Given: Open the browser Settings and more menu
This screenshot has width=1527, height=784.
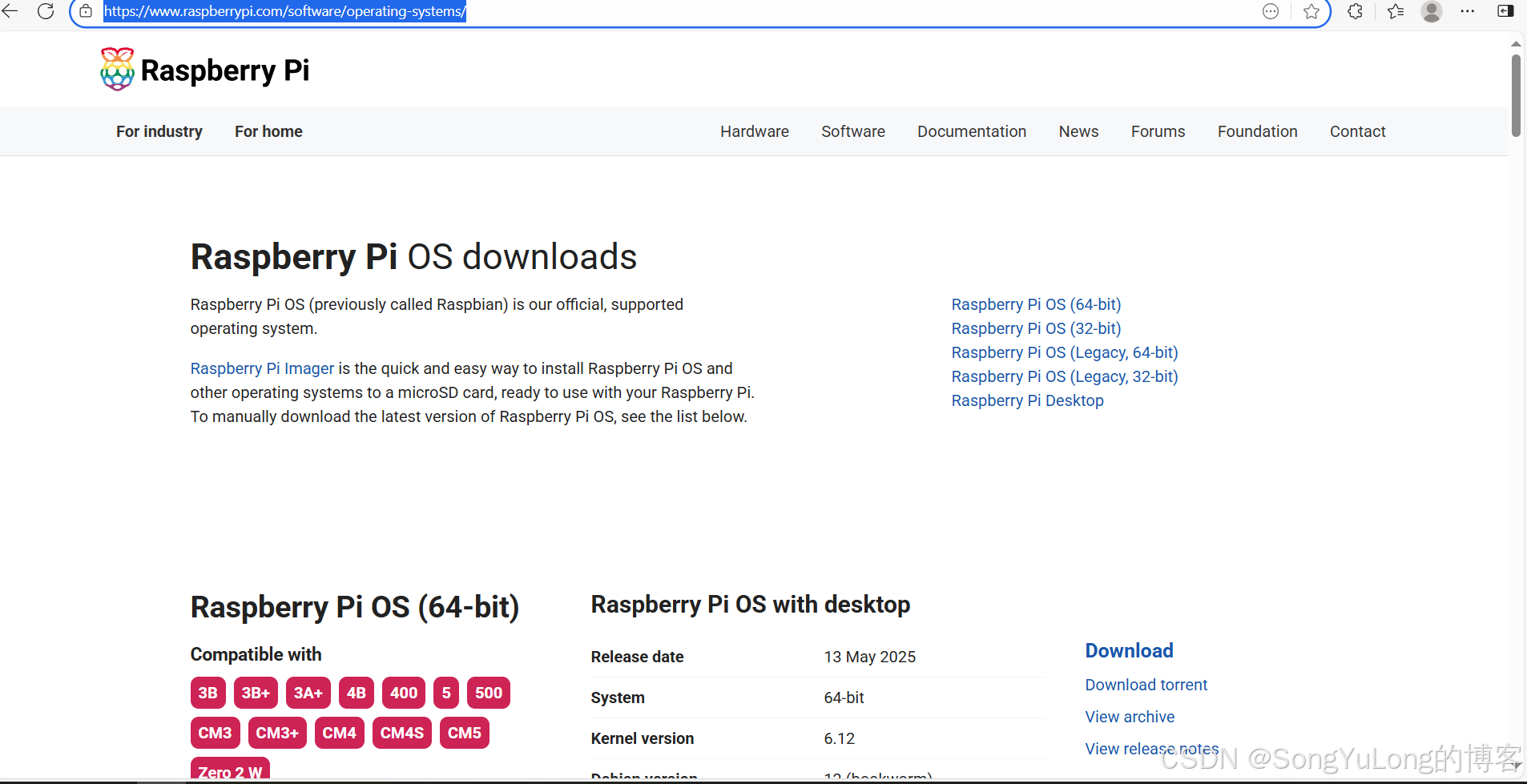Looking at the screenshot, I should 1468,11.
